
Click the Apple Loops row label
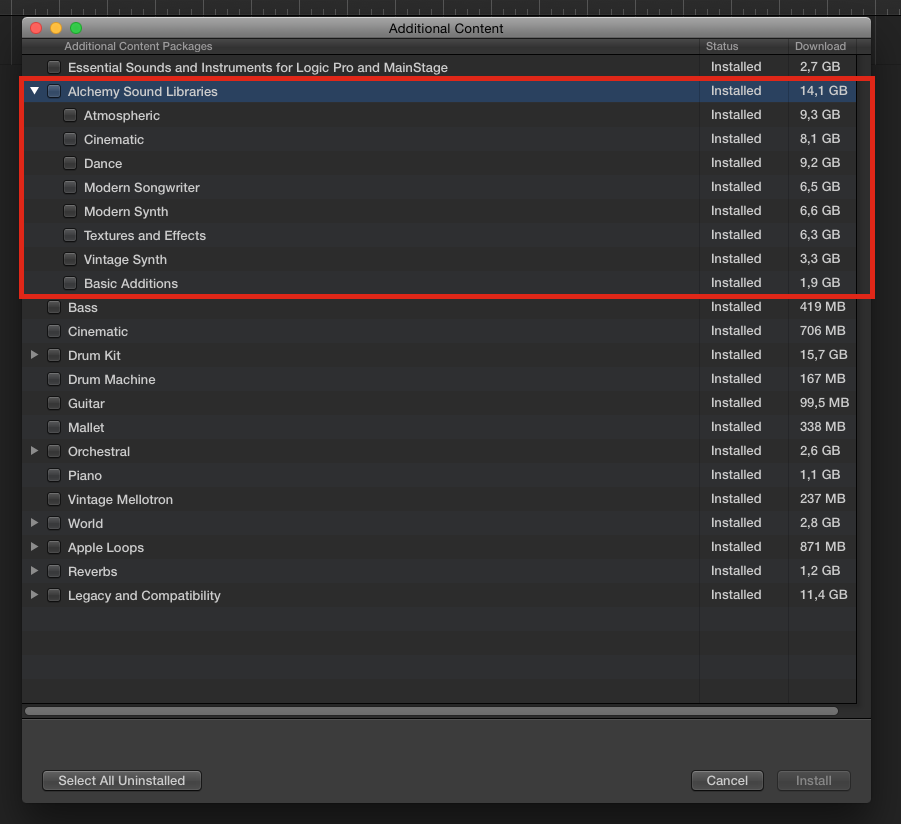(106, 548)
